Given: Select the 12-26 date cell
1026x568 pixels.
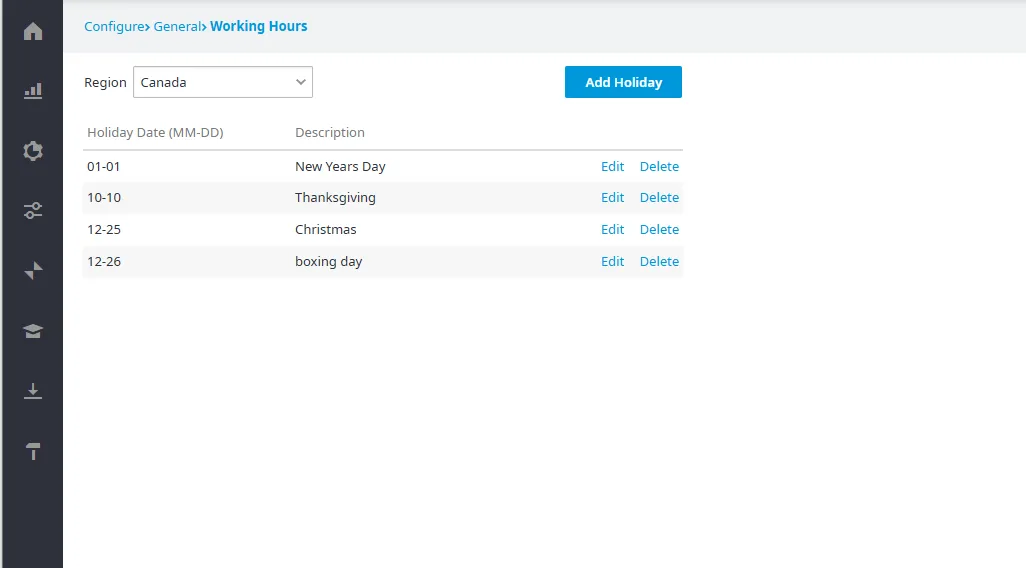Looking at the screenshot, I should tap(104, 261).
